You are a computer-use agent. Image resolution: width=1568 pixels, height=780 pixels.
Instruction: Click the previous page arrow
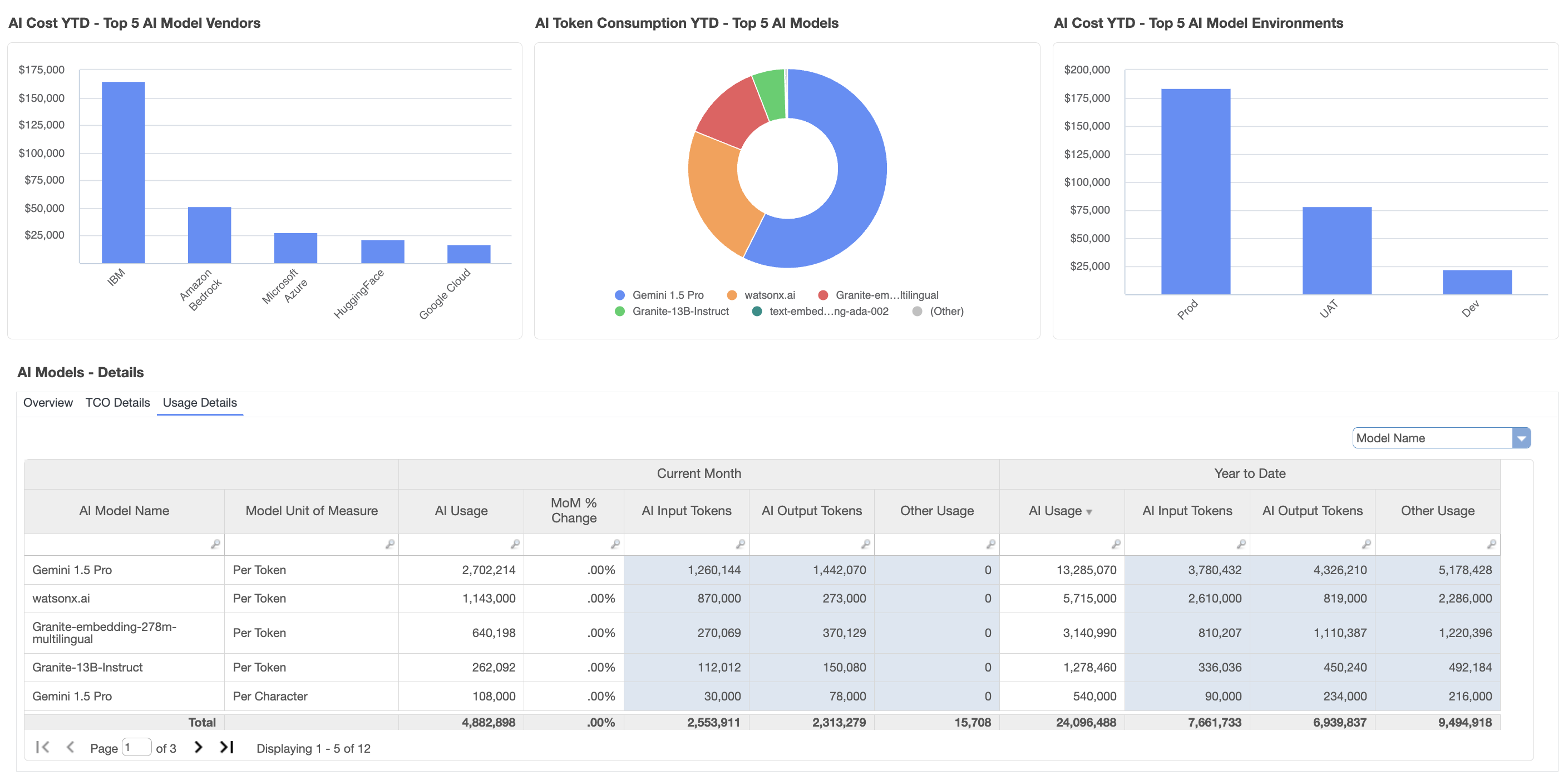(x=70, y=747)
